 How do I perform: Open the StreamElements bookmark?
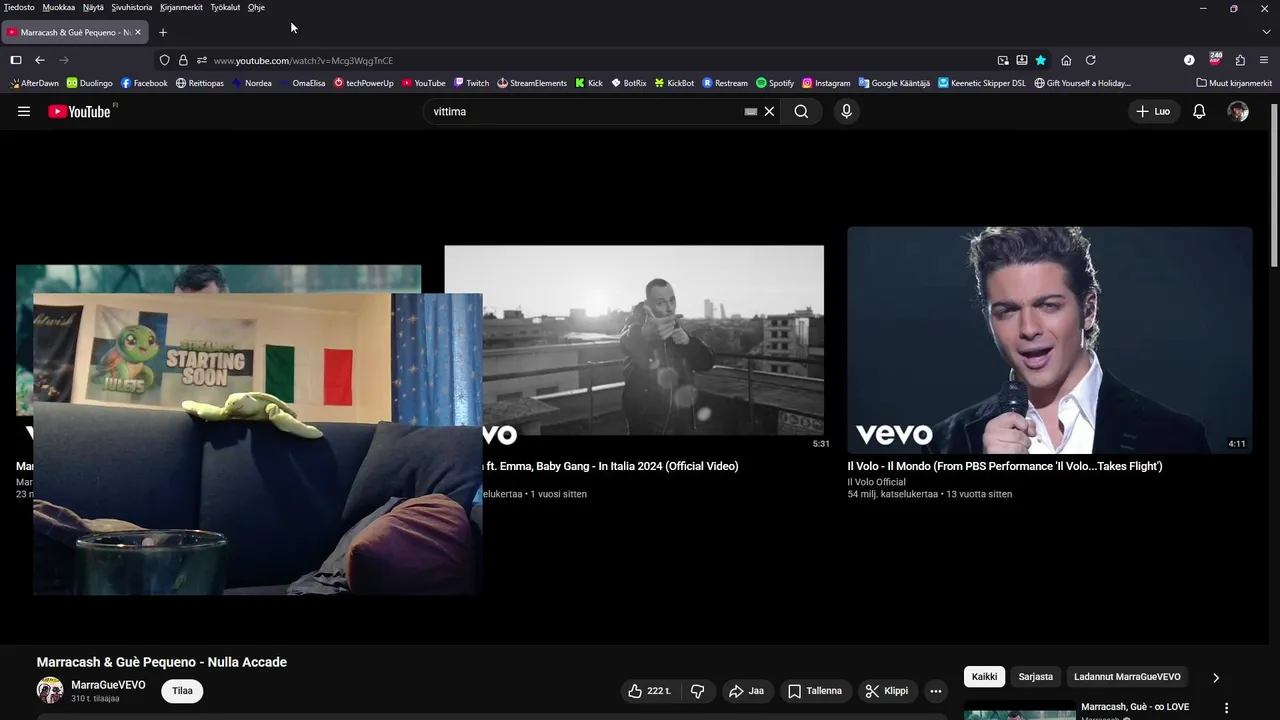[532, 83]
